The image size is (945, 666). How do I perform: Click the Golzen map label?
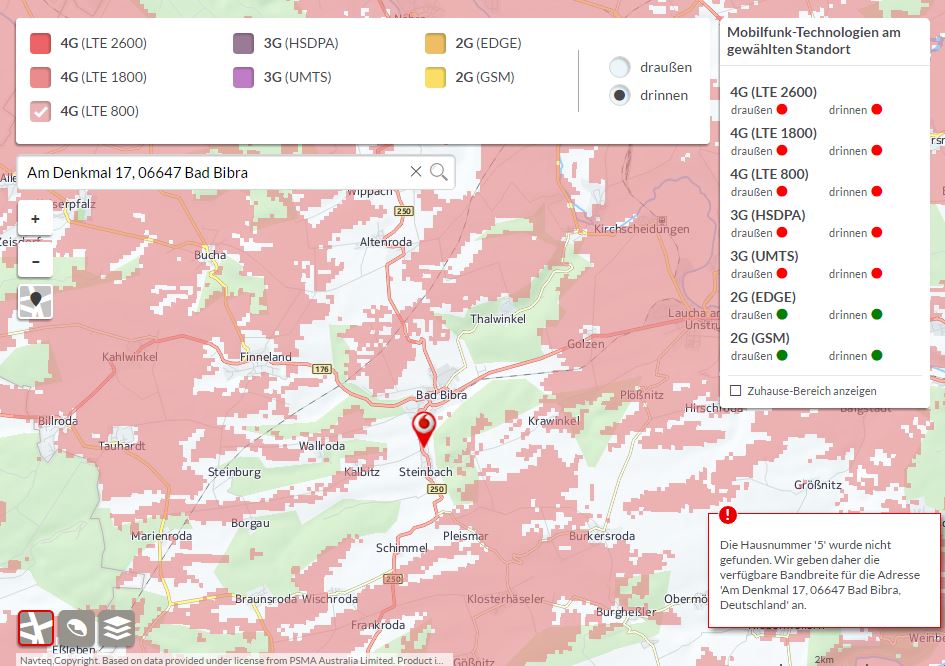pyautogui.click(x=586, y=344)
